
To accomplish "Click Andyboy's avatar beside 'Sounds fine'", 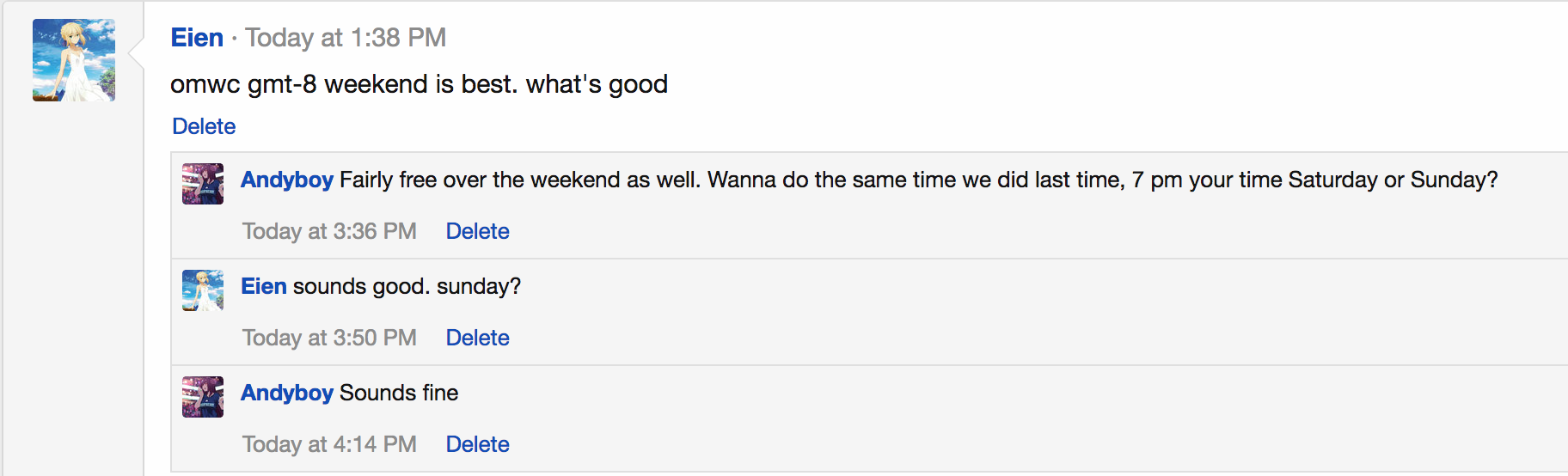I will tap(203, 397).
